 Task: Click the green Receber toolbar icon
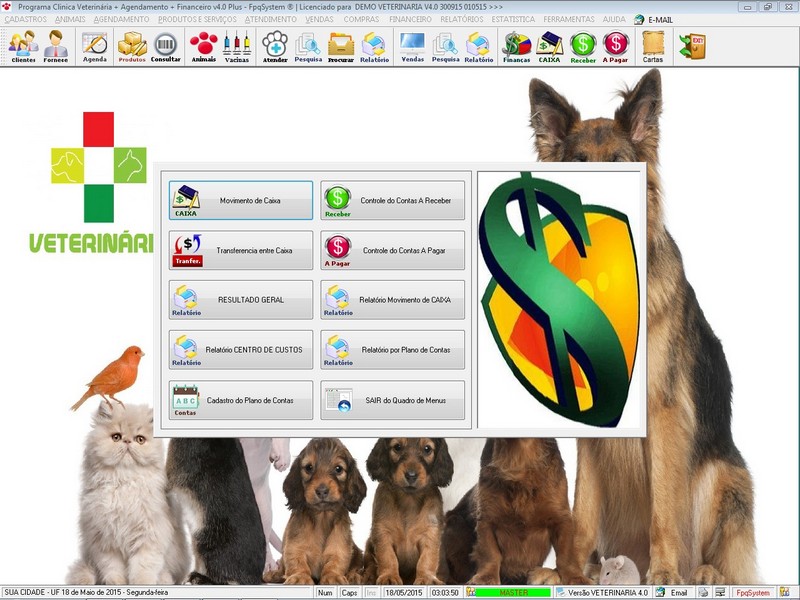pos(583,46)
